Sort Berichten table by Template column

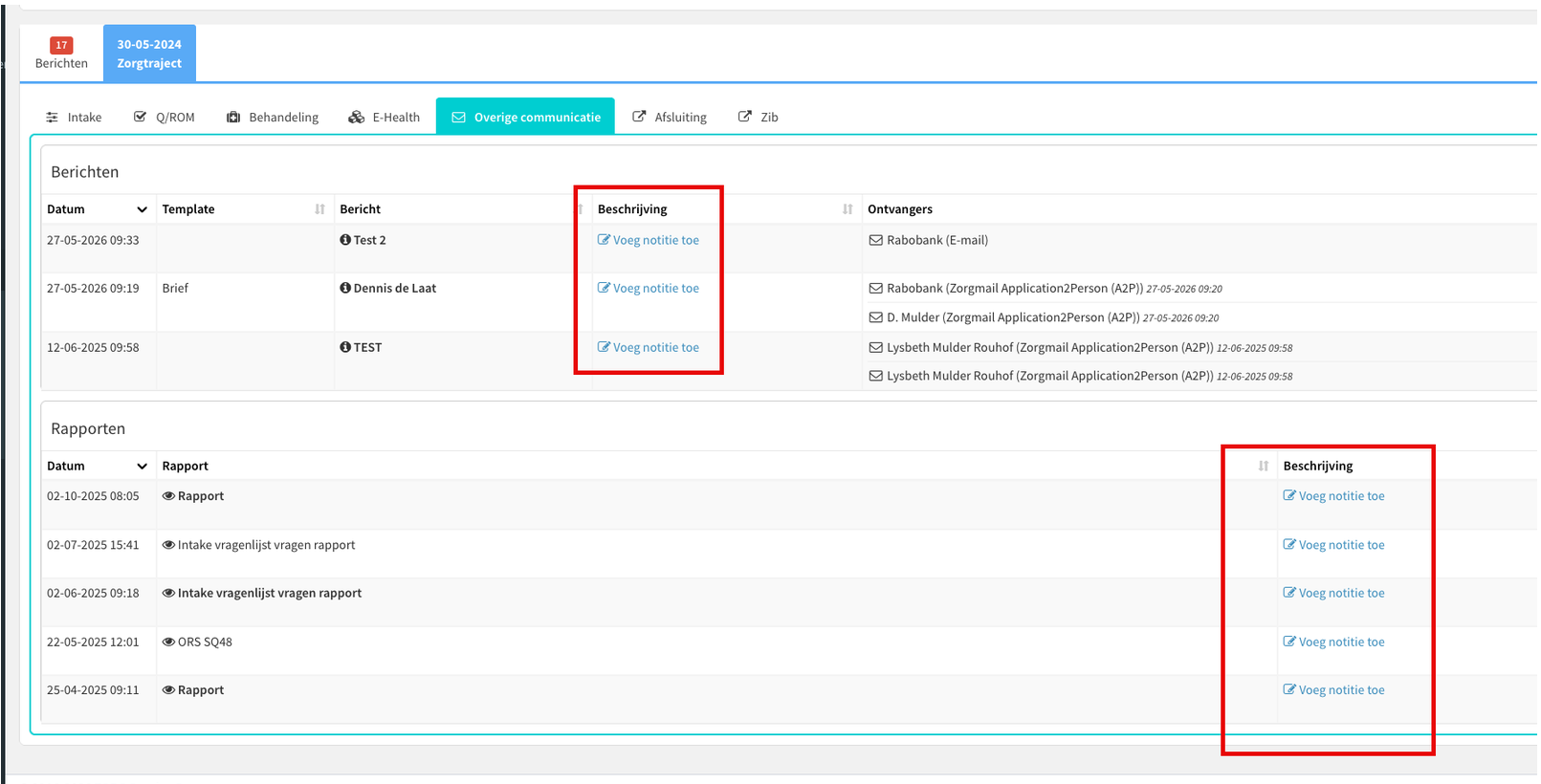[319, 209]
